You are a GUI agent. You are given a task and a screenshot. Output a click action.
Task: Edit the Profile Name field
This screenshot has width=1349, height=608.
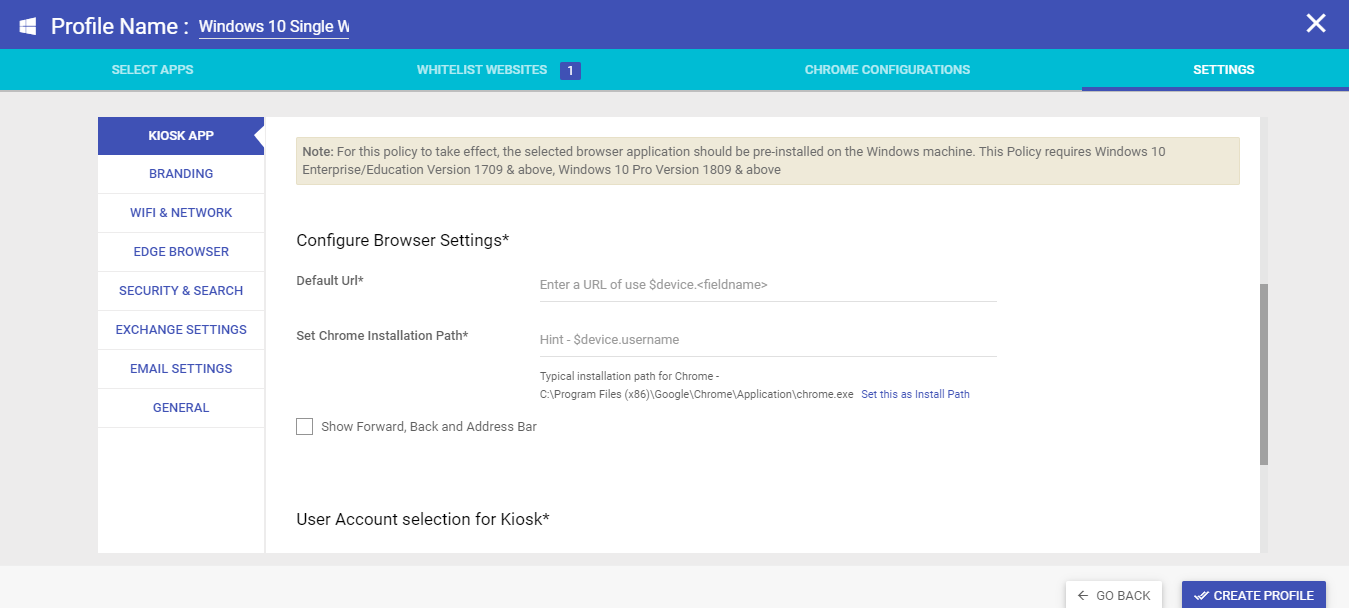[274, 27]
